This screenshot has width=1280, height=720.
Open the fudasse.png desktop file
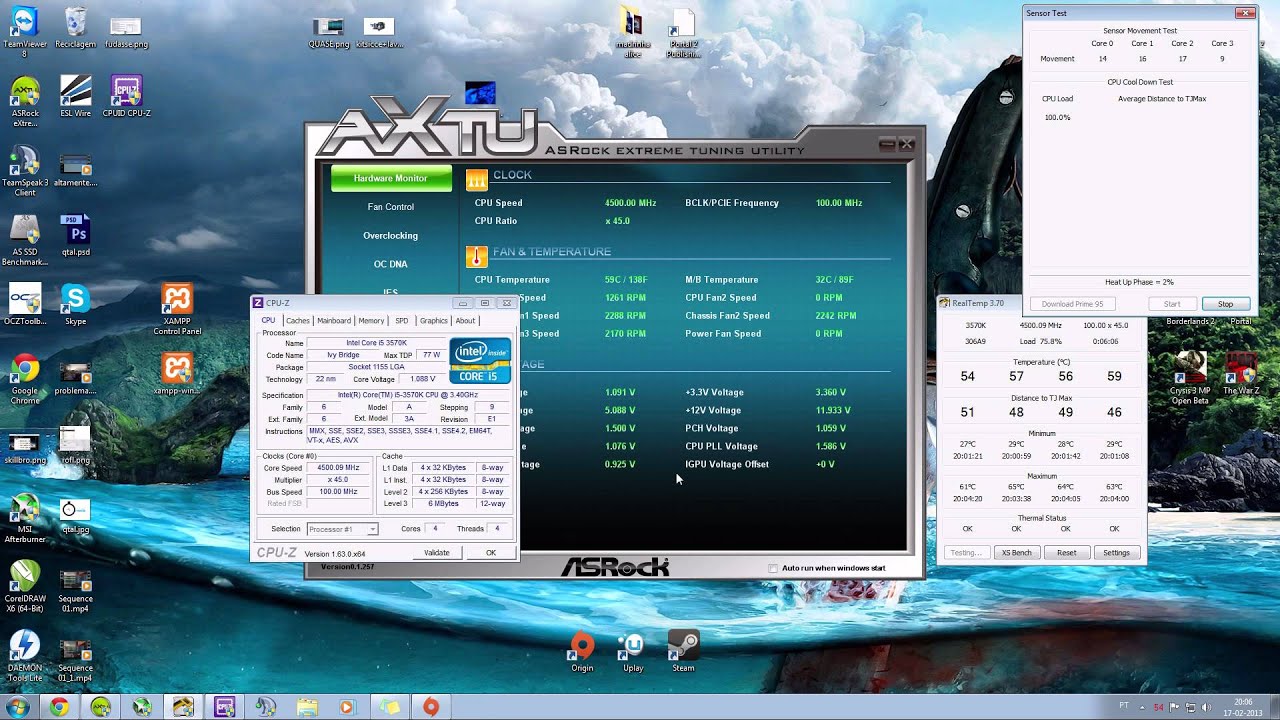click(x=126, y=32)
